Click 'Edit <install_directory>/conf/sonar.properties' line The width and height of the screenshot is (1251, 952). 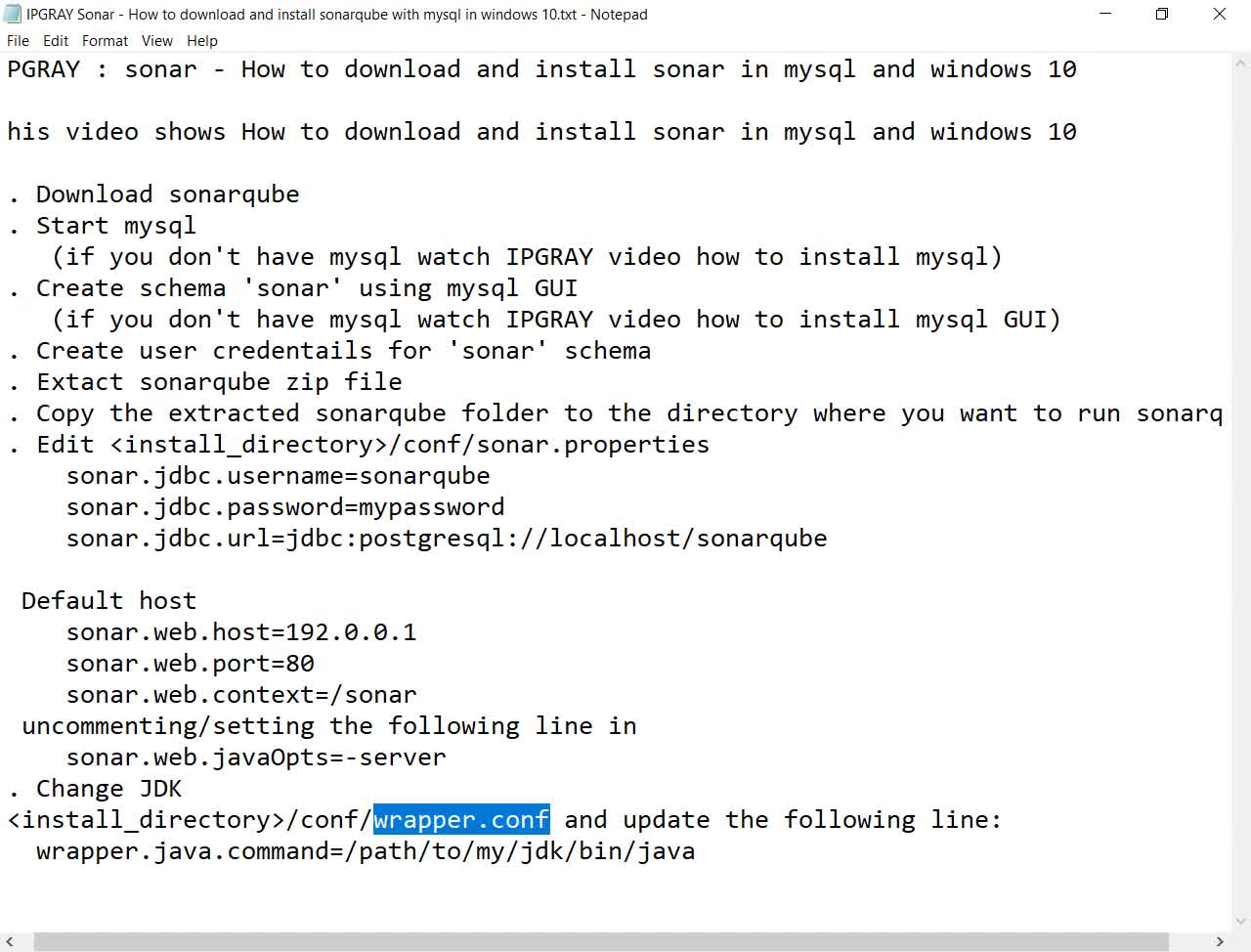pos(359,445)
